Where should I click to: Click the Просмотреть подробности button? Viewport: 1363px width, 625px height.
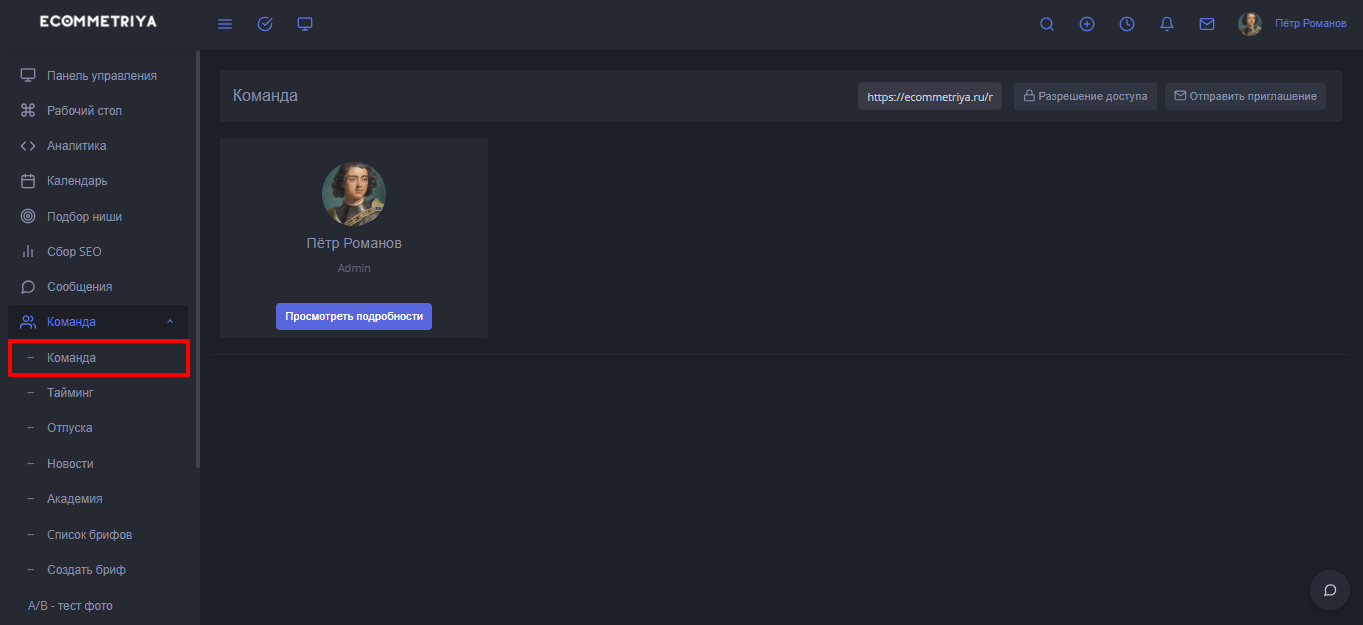click(354, 316)
